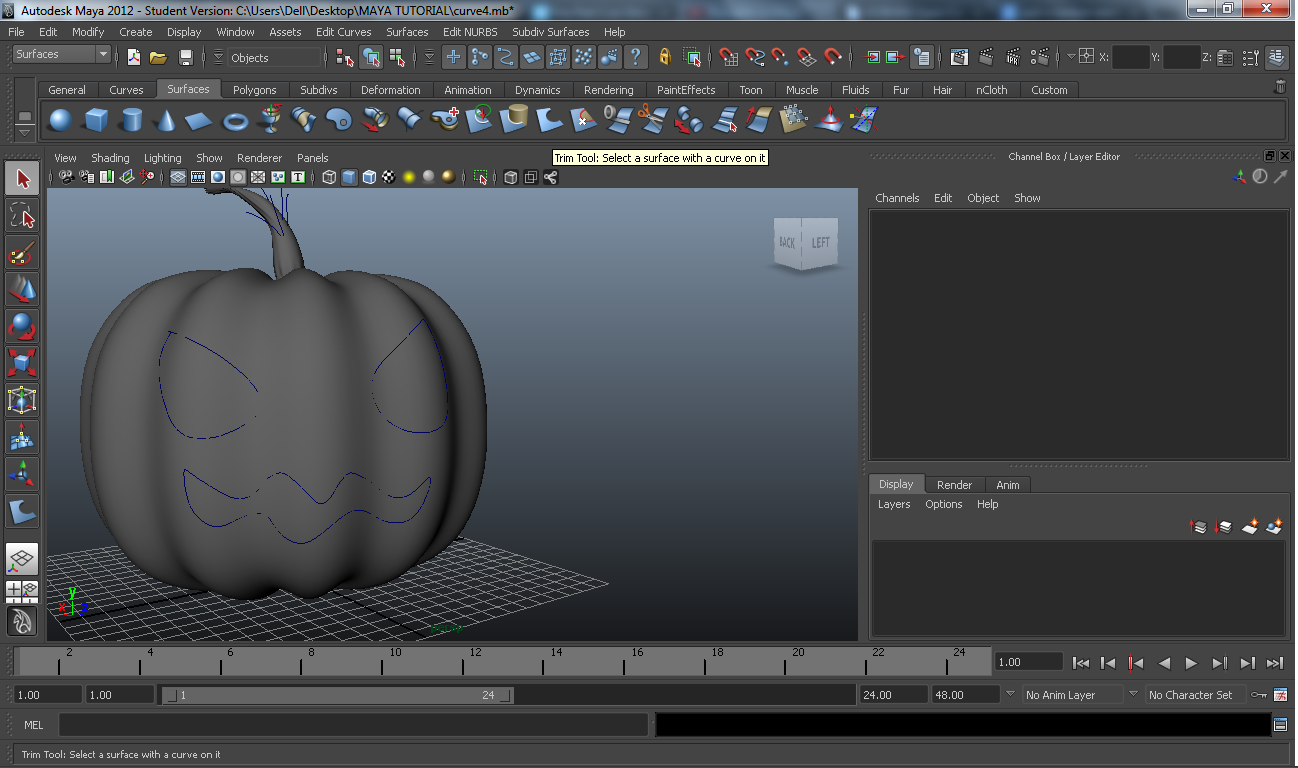Open the Surfaces menu set dropdown
Image resolution: width=1298 pixels, height=768 pixels.
(61, 54)
